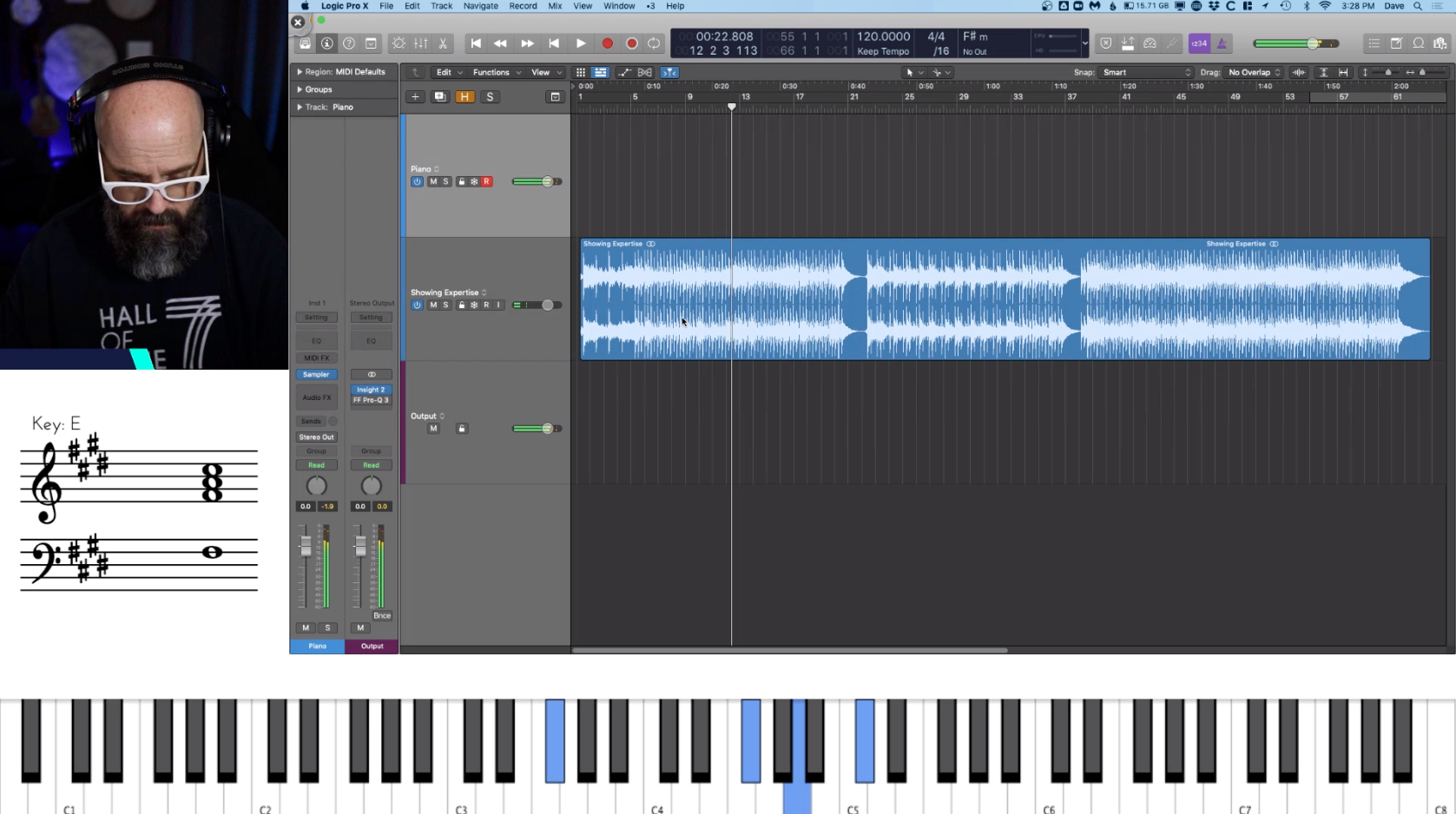The width and height of the screenshot is (1456, 814).
Task: Expand the Track Piano section
Action: point(300,108)
